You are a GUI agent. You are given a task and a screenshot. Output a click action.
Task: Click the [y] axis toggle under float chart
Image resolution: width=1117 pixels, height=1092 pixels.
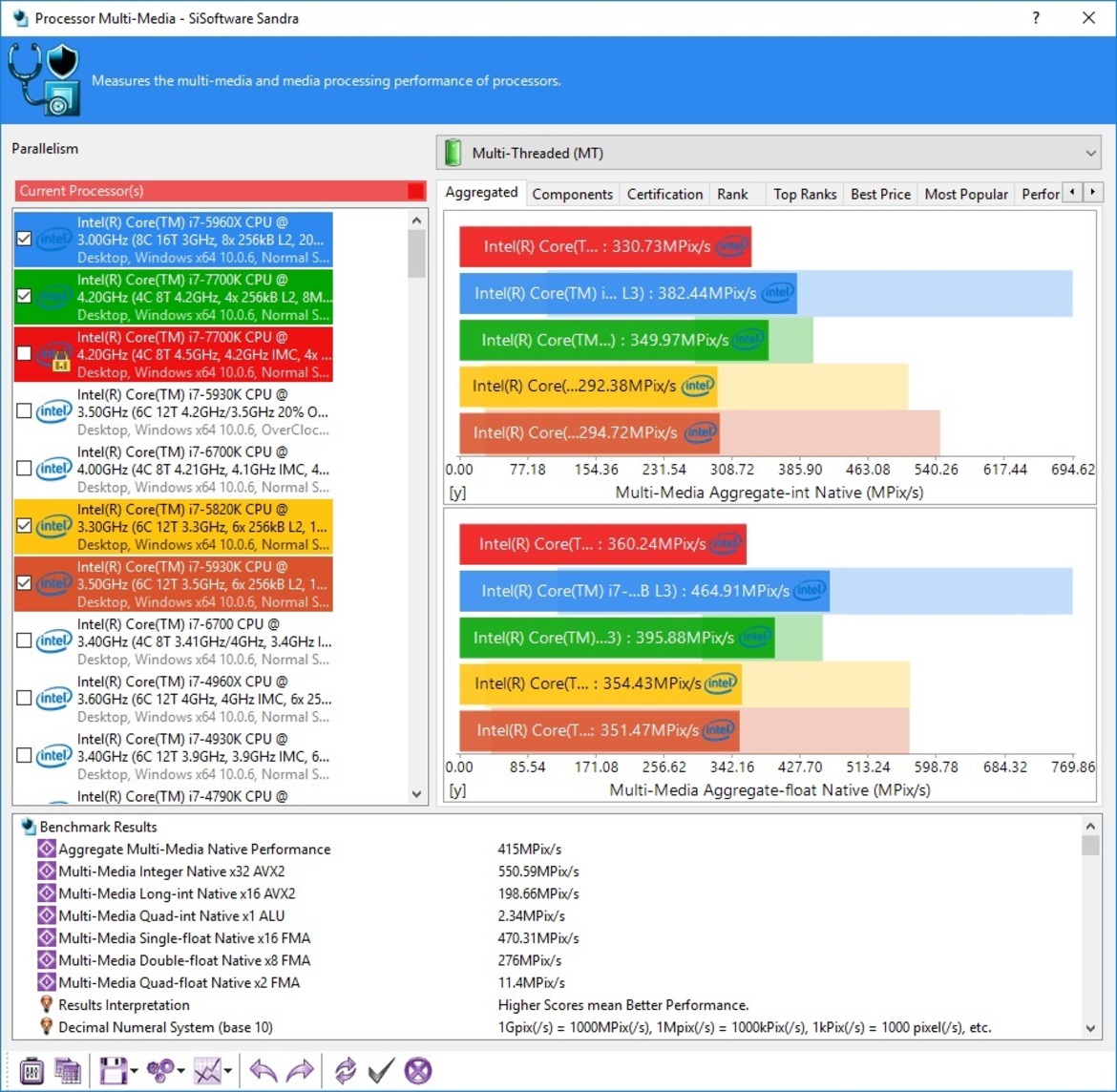coord(457,790)
